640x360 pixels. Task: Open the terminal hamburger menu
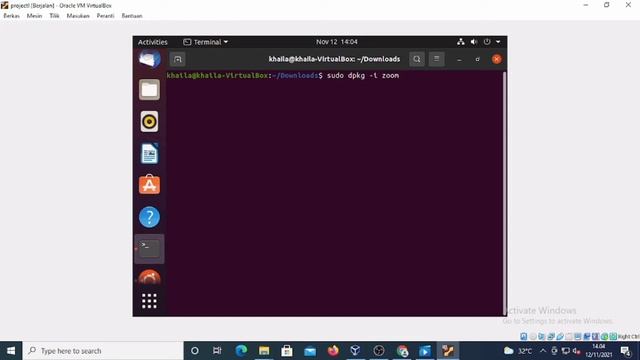[x=436, y=59]
